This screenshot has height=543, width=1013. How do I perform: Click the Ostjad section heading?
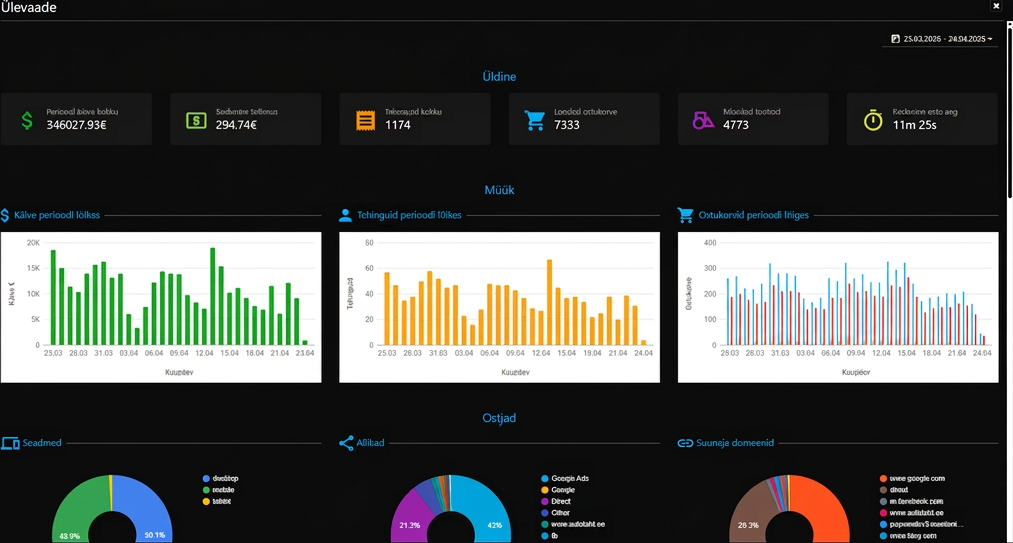point(499,418)
